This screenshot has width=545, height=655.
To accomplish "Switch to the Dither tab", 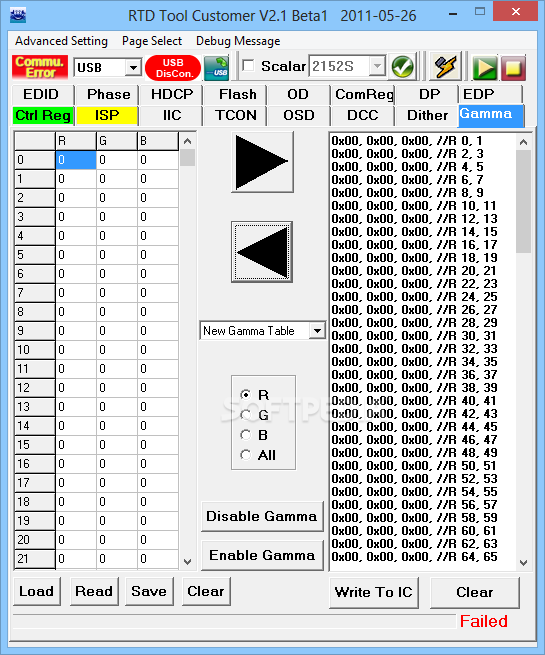I will (x=427, y=115).
